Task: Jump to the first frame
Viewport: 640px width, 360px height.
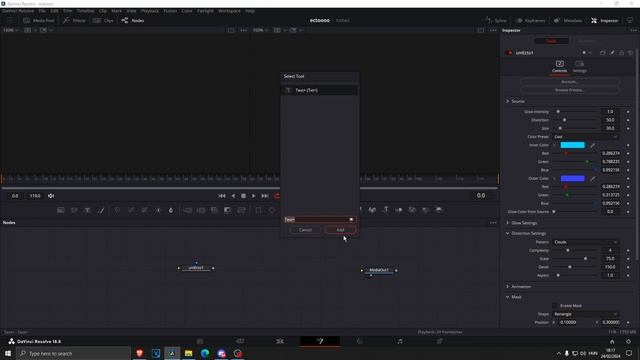Action: click(x=222, y=196)
